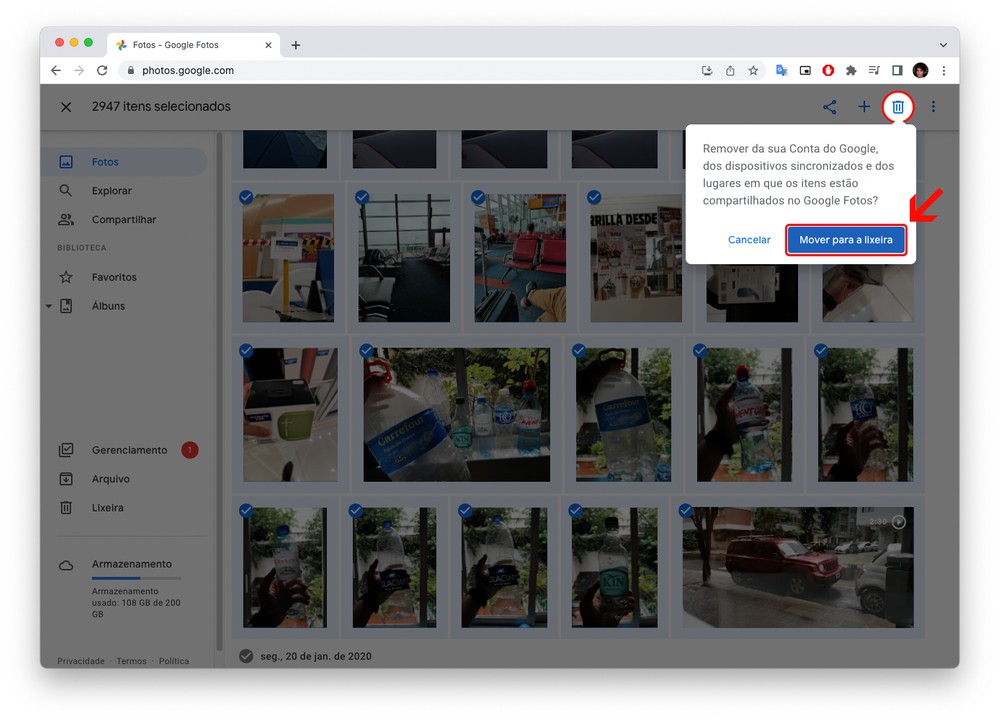Click the share icon in selection bar
This screenshot has height=722, width=1000.
point(830,107)
